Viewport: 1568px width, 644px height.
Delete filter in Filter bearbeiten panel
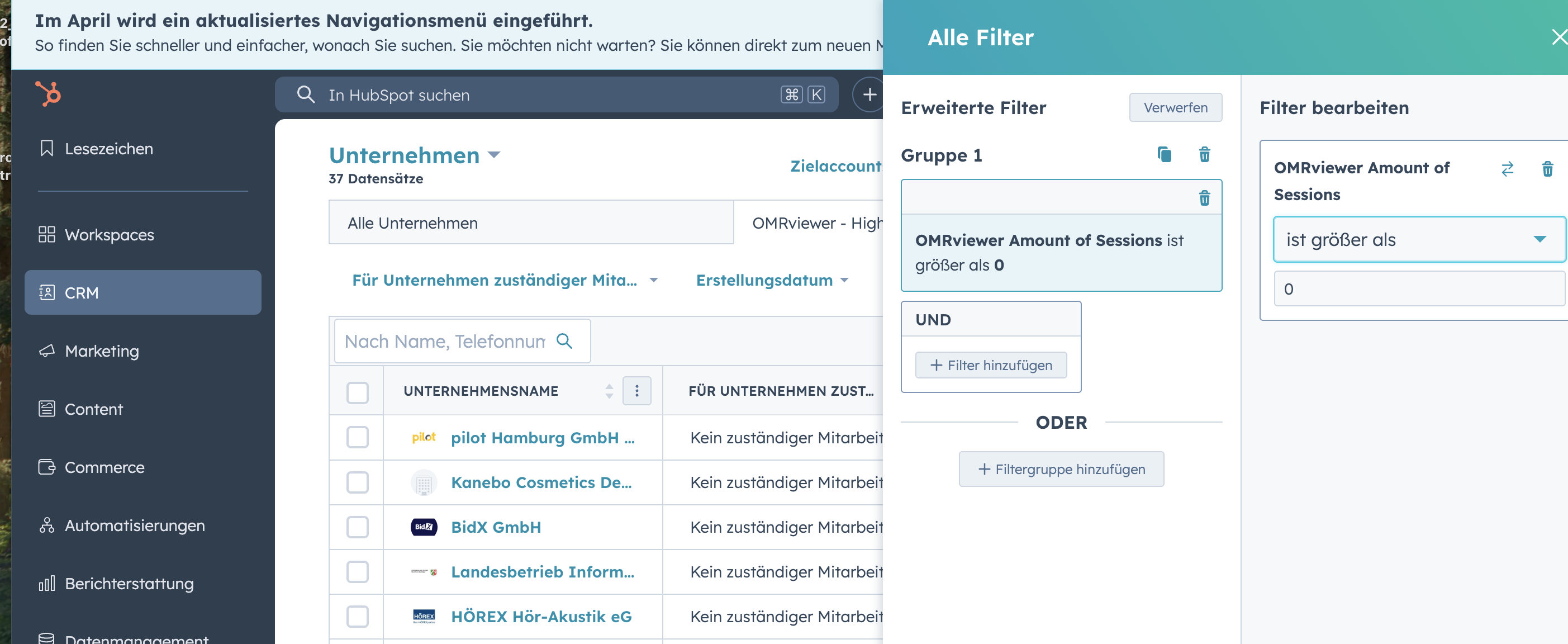[x=1547, y=169]
